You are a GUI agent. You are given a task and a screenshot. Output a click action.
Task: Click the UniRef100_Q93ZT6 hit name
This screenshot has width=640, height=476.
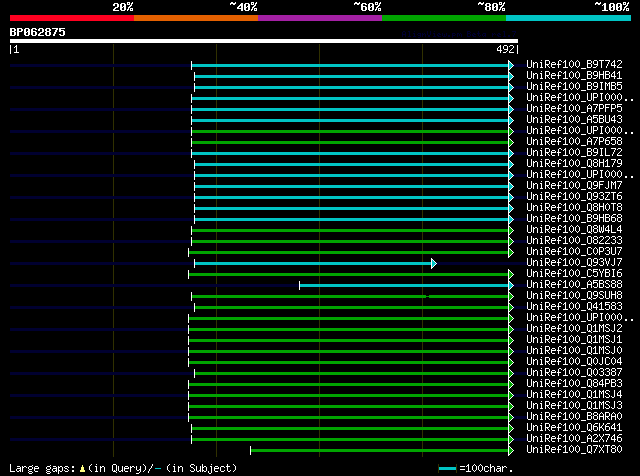(x=574, y=196)
